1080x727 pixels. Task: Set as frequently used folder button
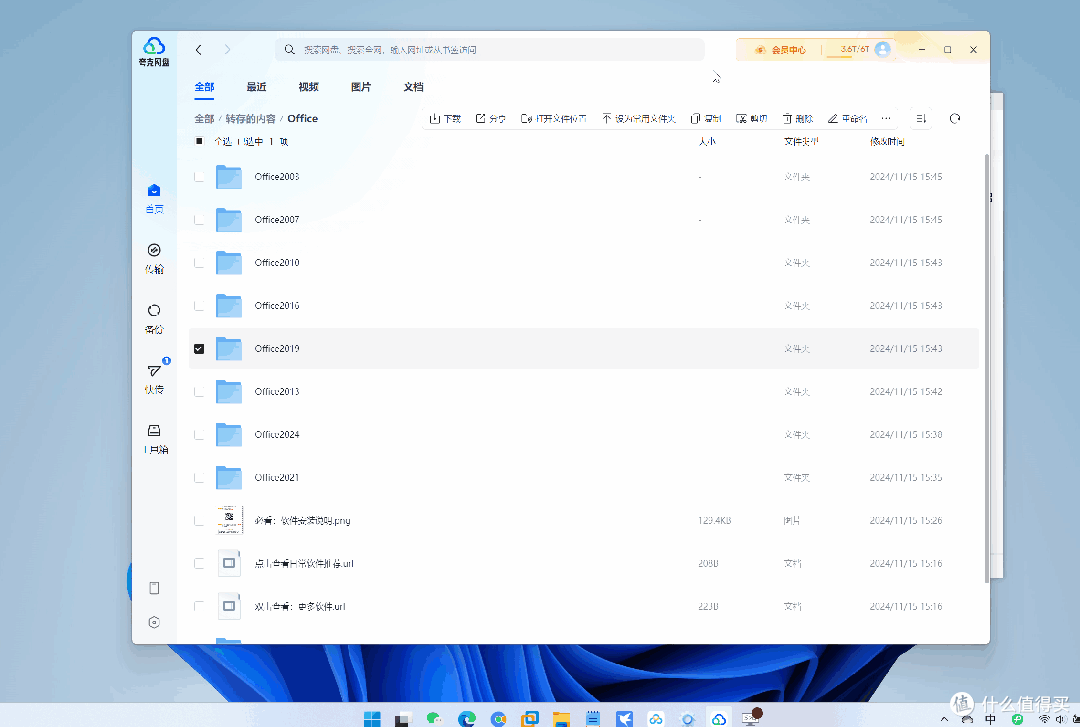coord(638,119)
